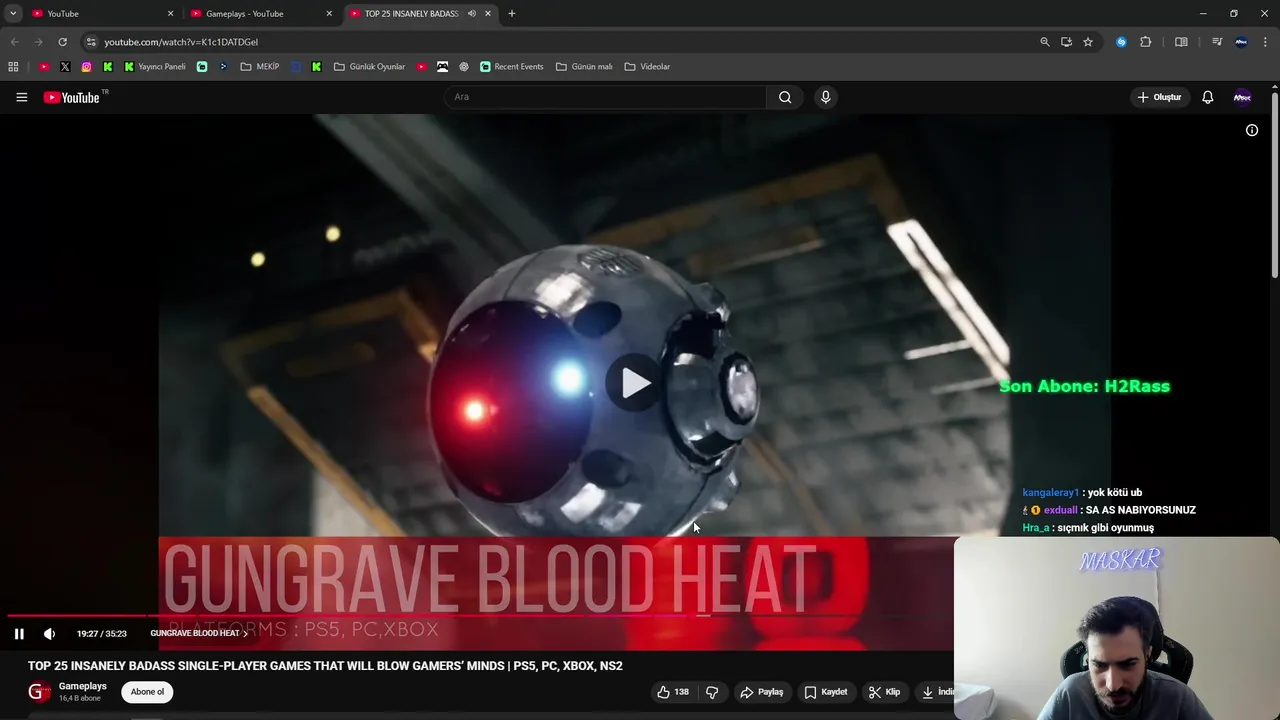Open the YouTube guide hamburger menu

21,97
